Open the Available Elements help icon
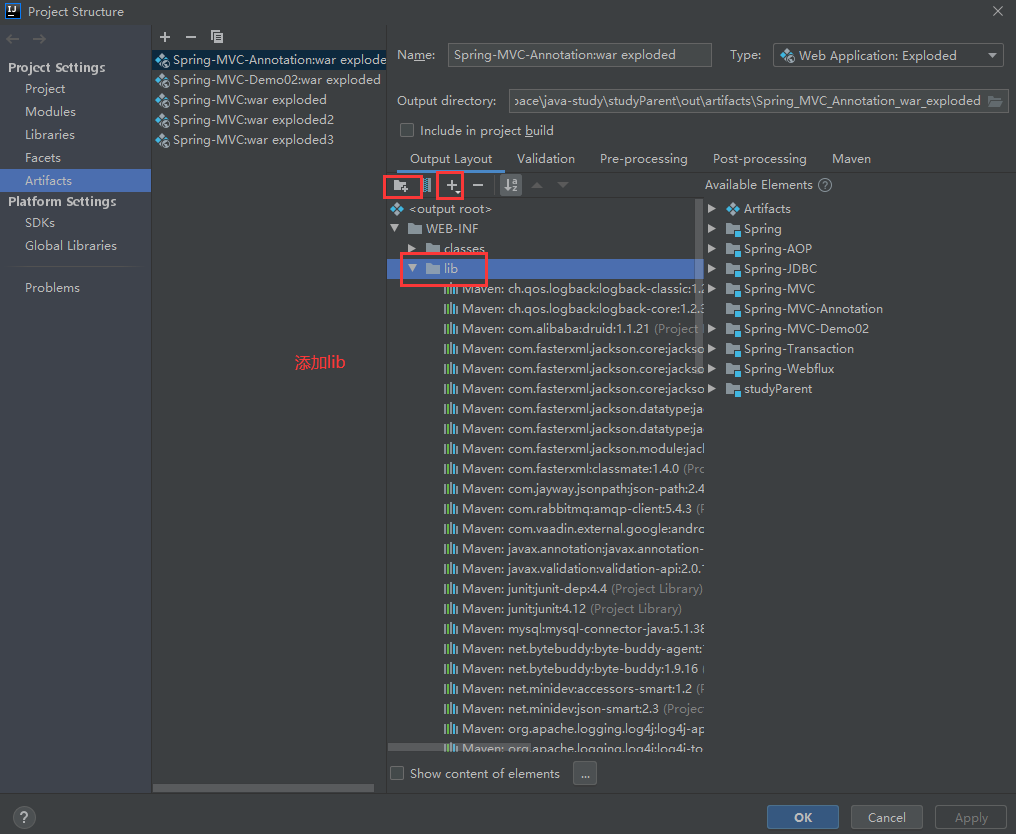 click(825, 185)
